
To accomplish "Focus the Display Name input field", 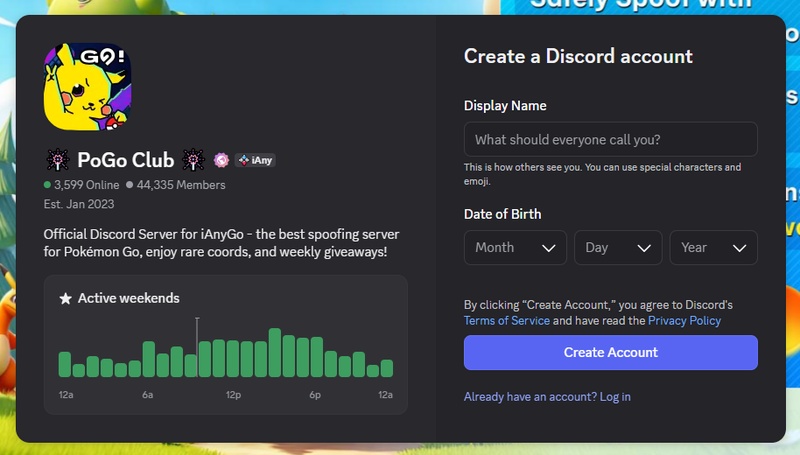I will click(x=611, y=139).
